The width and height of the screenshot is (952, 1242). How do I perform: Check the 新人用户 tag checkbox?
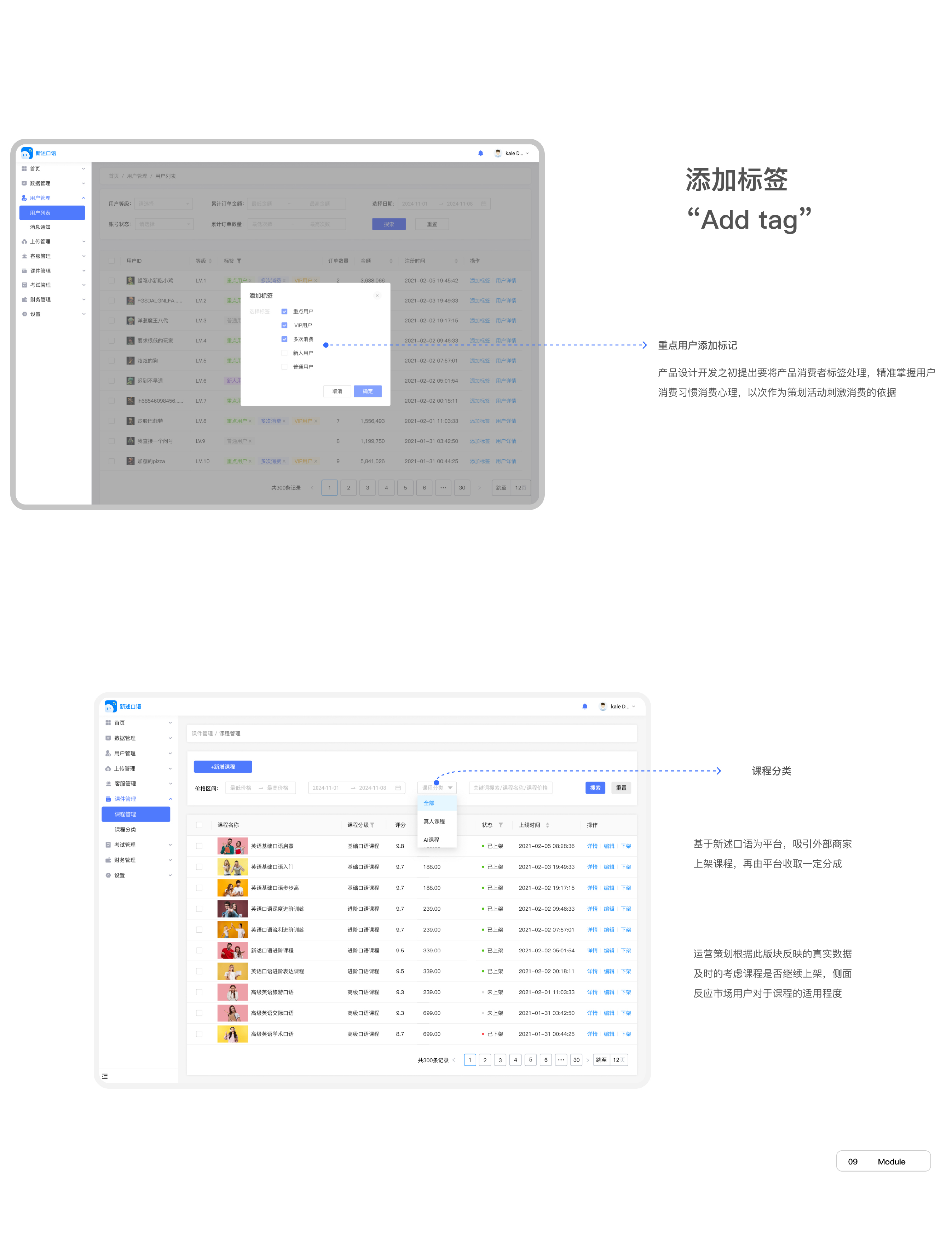284,353
